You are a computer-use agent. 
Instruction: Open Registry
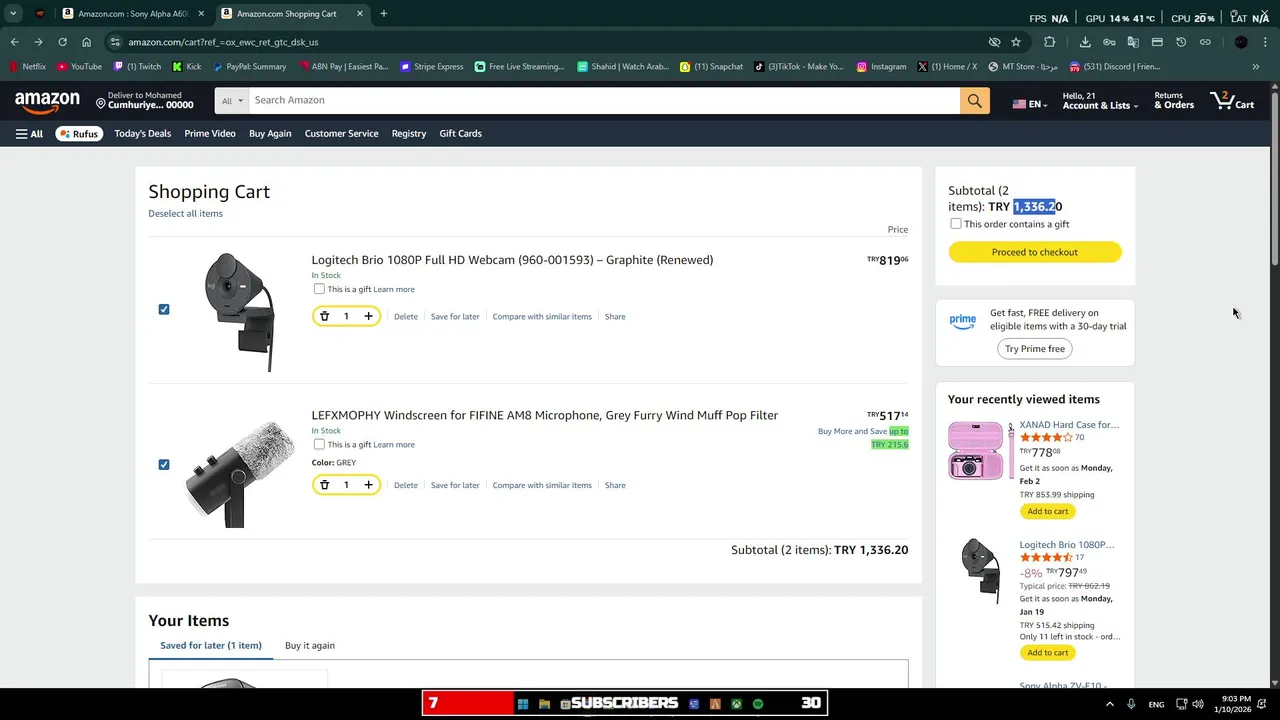tap(409, 133)
